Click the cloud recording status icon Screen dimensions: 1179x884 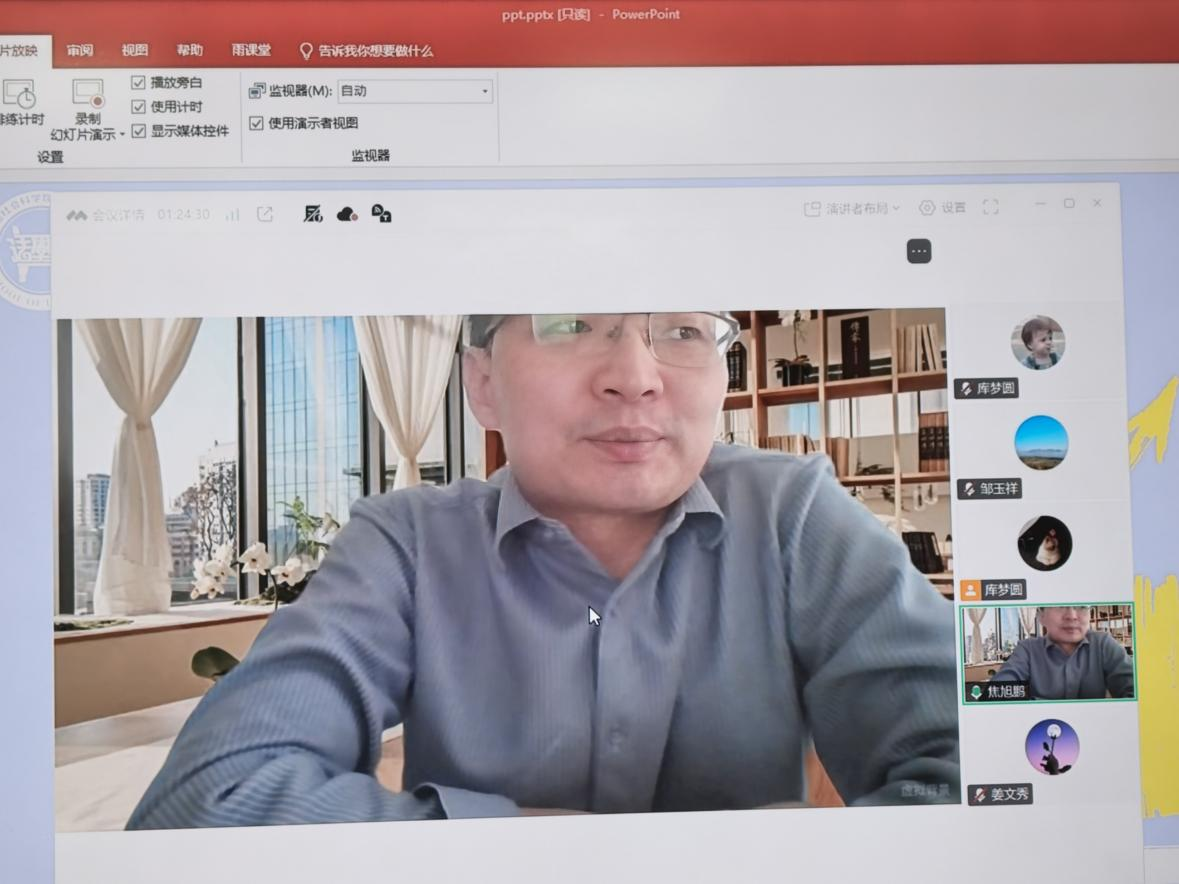(346, 214)
